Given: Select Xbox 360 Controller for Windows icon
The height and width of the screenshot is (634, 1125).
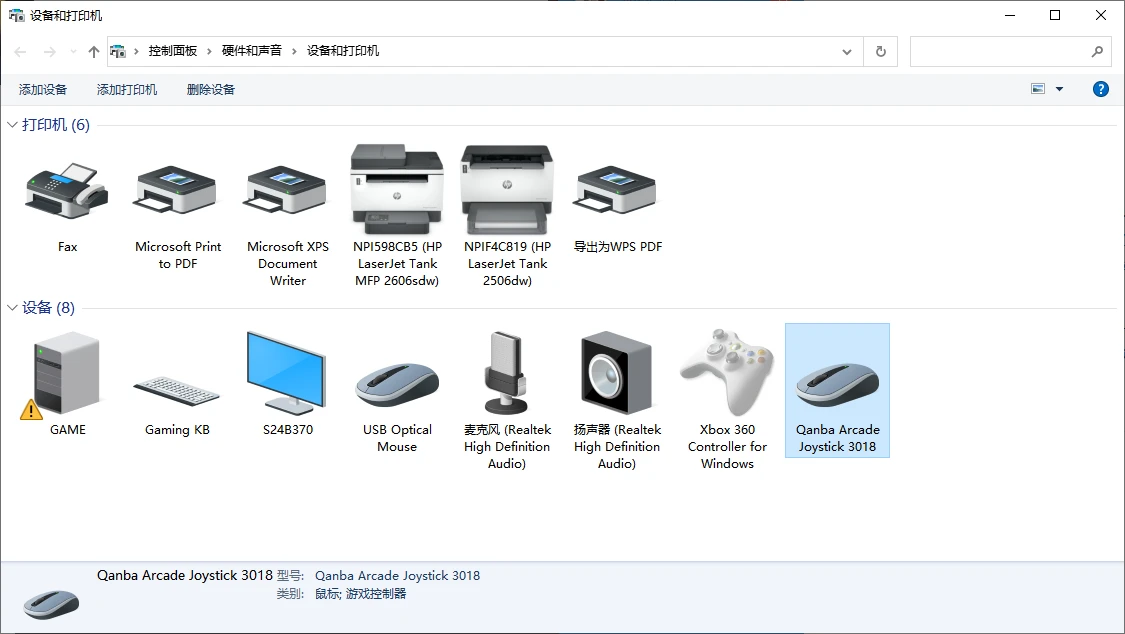Looking at the screenshot, I should point(727,373).
